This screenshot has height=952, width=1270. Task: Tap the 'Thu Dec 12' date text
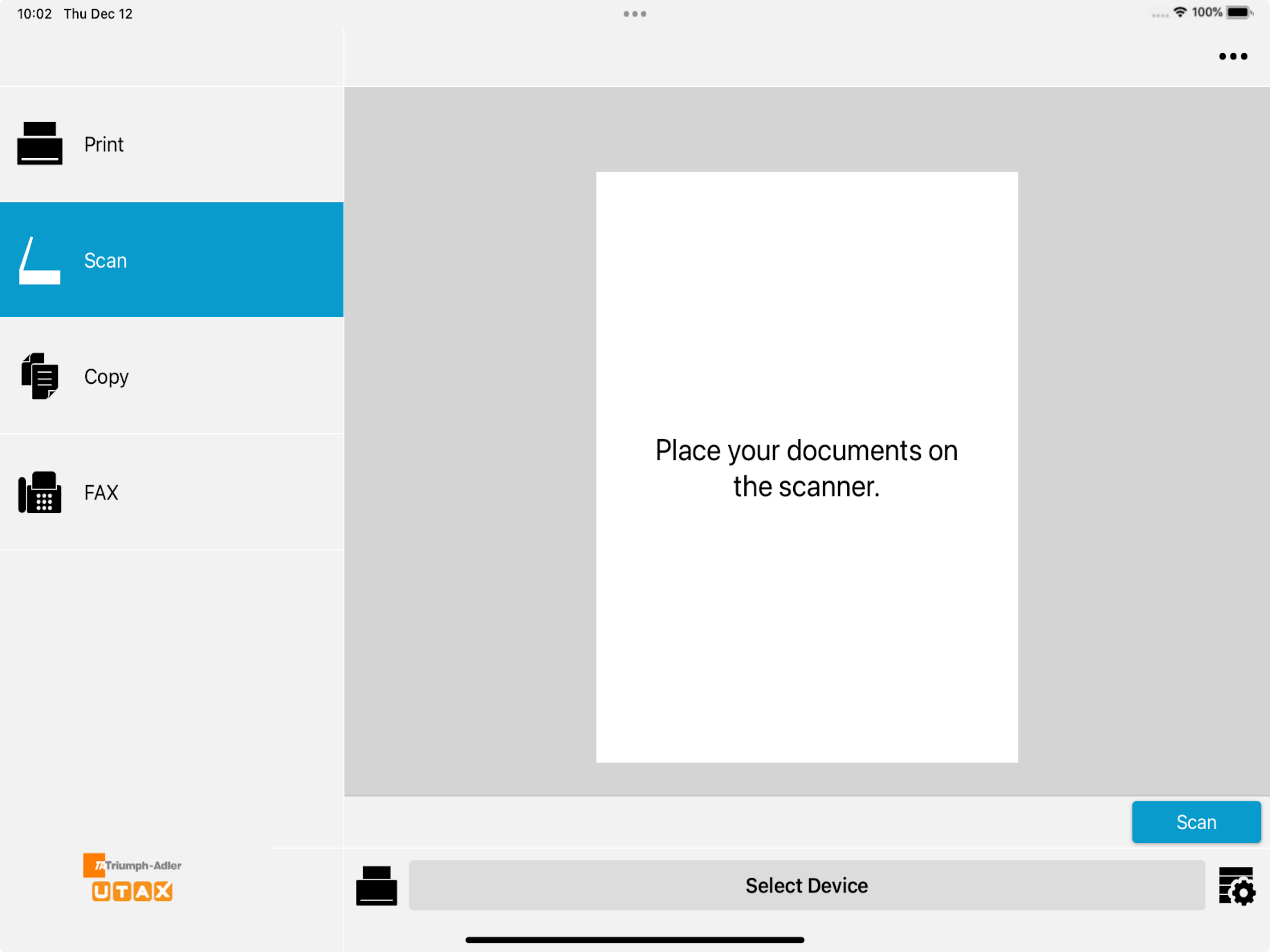[98, 14]
